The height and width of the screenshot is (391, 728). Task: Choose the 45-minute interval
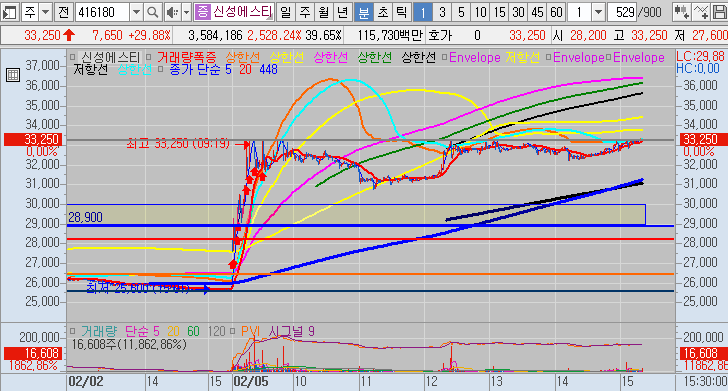tap(537, 12)
